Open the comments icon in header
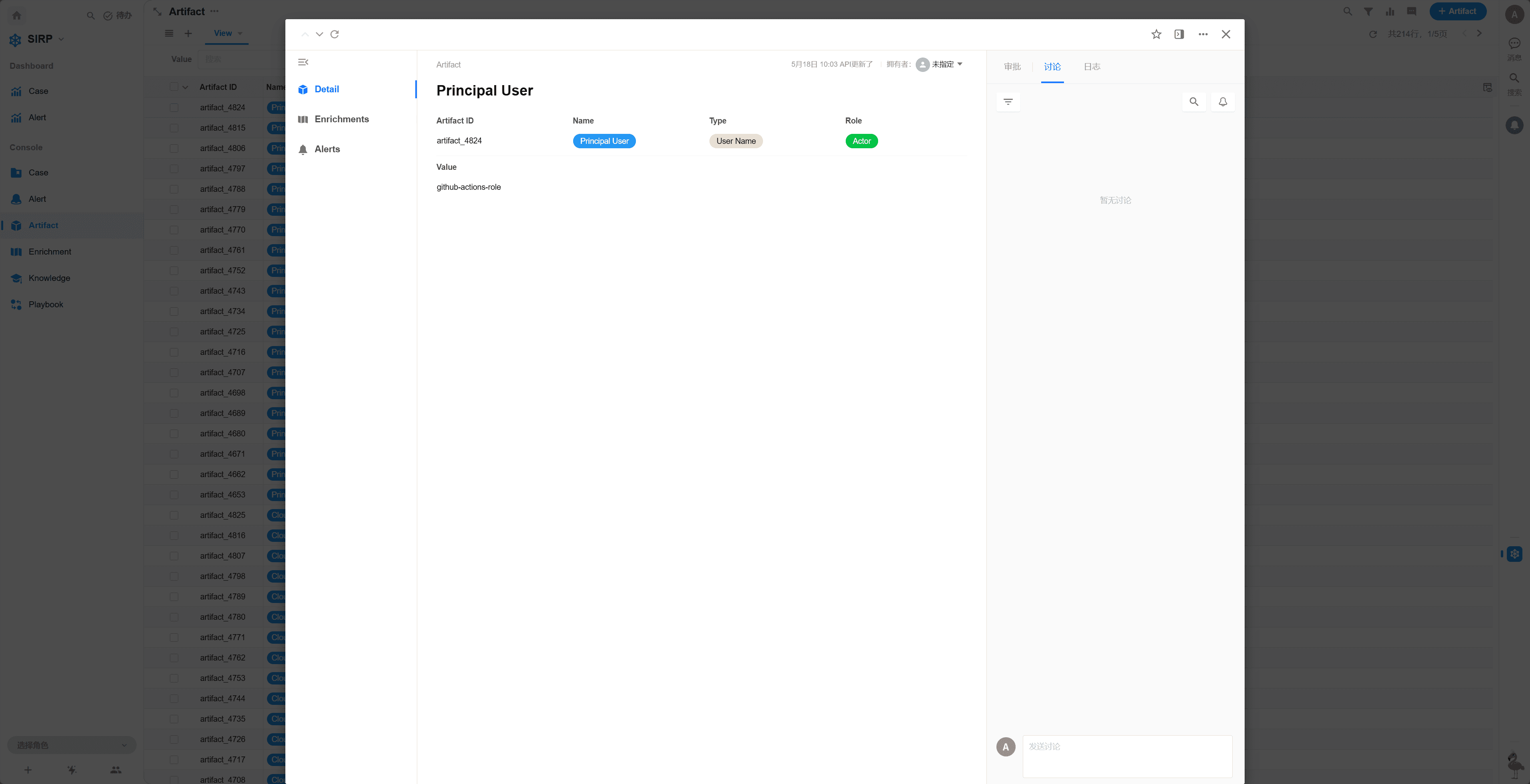 [1412, 11]
